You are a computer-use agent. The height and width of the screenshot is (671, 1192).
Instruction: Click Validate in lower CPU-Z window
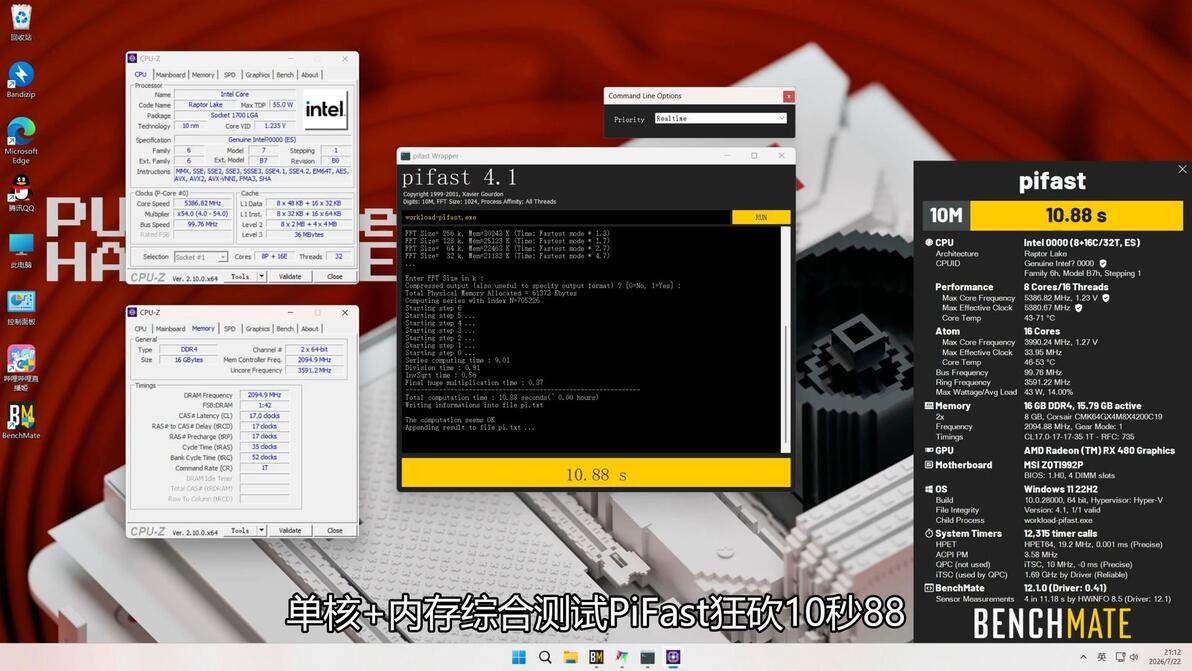point(290,530)
